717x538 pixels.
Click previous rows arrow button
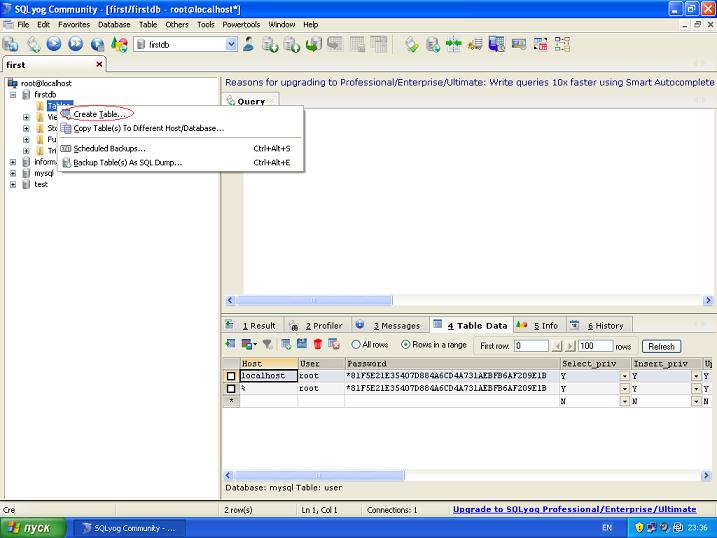point(557,346)
